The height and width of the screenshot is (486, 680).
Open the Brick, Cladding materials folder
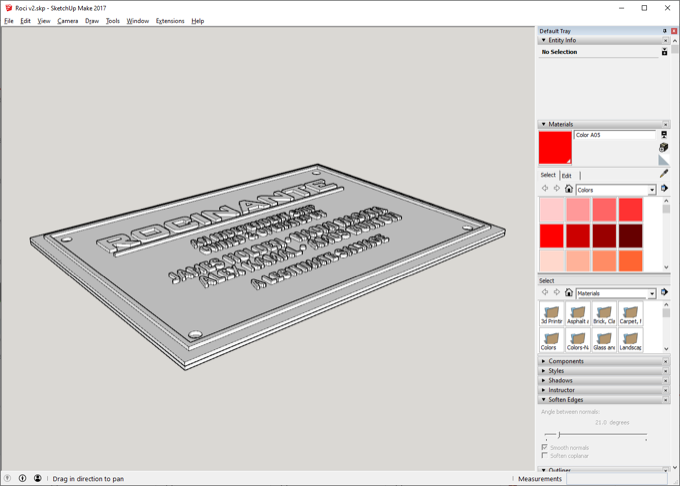[604, 314]
